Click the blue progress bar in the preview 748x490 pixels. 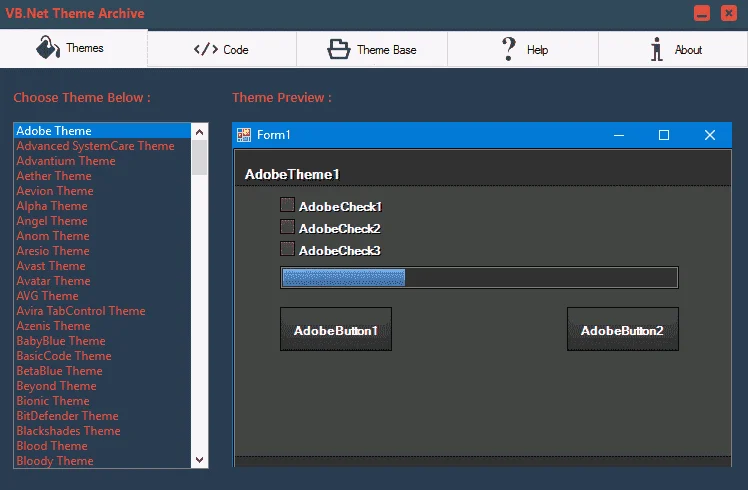479,278
